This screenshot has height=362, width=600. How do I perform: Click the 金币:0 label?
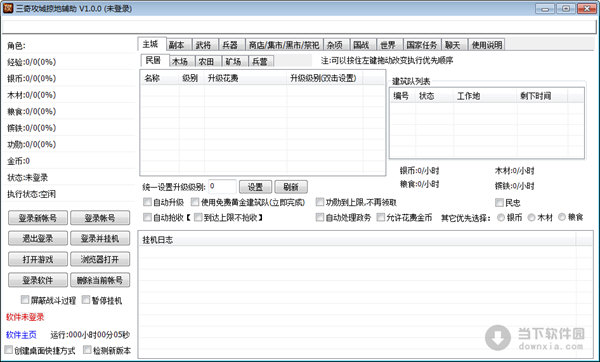click(x=18, y=161)
